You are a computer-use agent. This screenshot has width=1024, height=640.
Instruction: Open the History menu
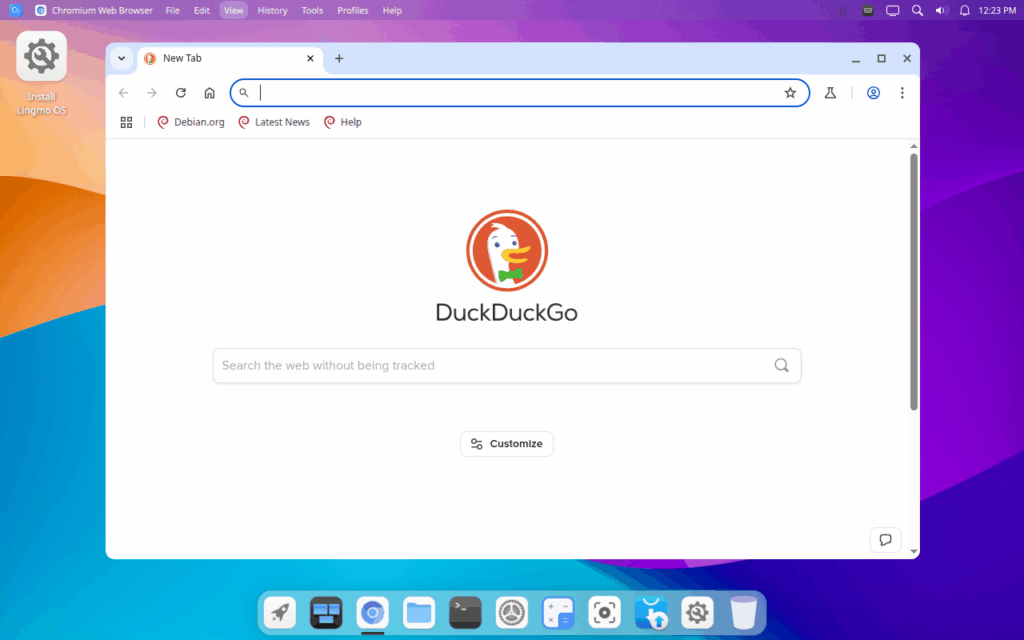pos(272,10)
